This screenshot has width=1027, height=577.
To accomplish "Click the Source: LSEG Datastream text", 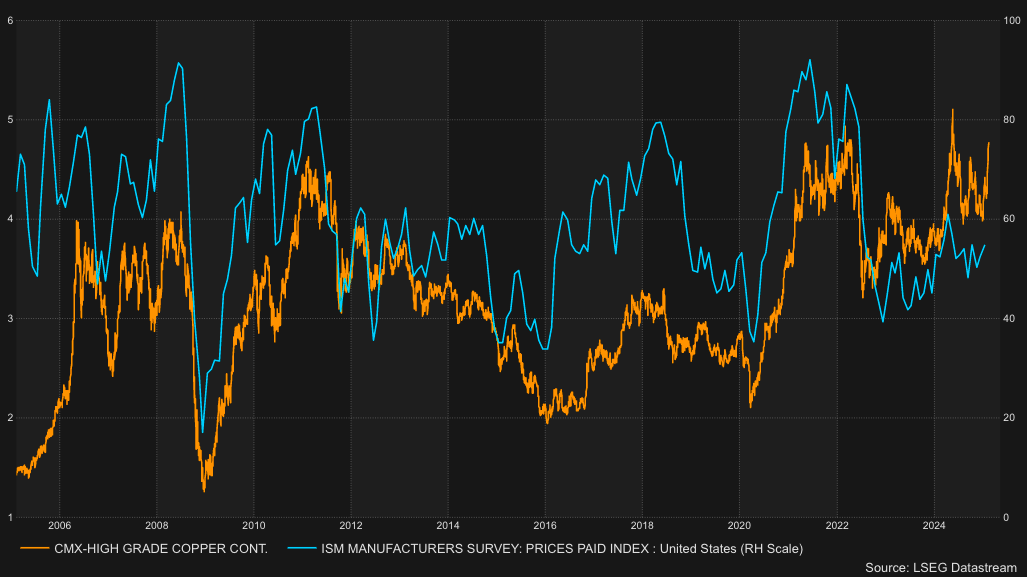I will coord(941,568).
